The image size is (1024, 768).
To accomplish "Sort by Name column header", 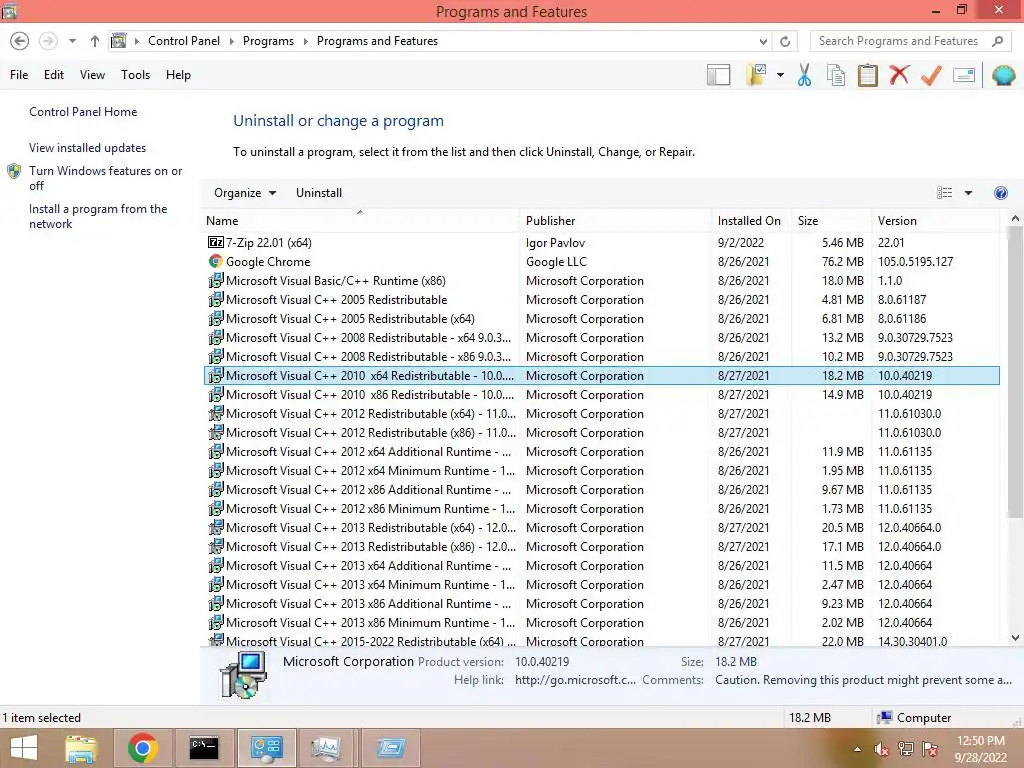I will point(359,221).
